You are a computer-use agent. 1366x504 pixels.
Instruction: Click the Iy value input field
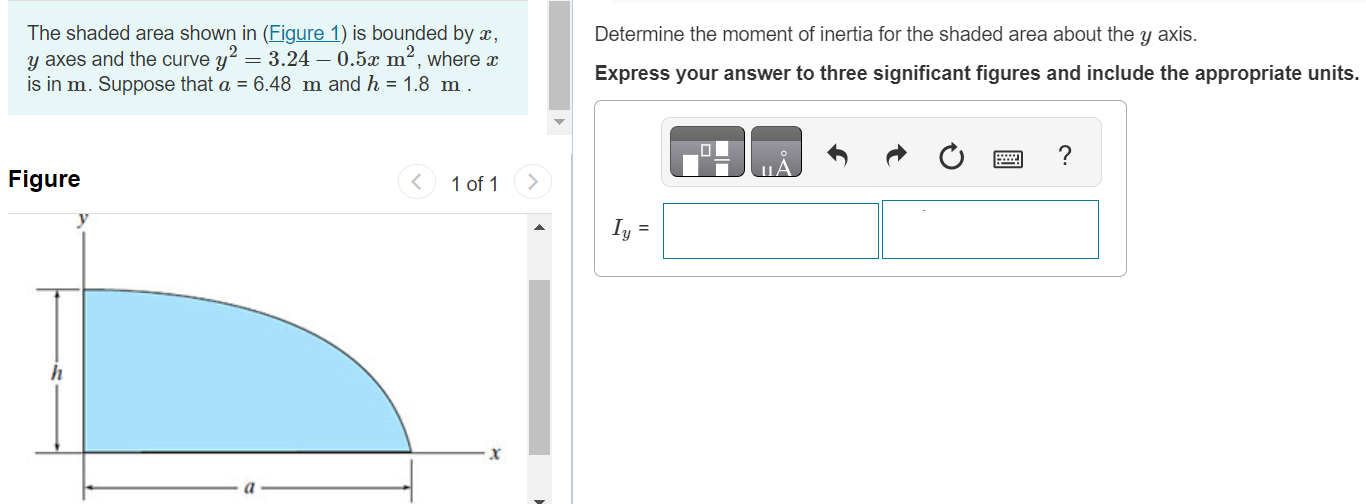pos(771,231)
